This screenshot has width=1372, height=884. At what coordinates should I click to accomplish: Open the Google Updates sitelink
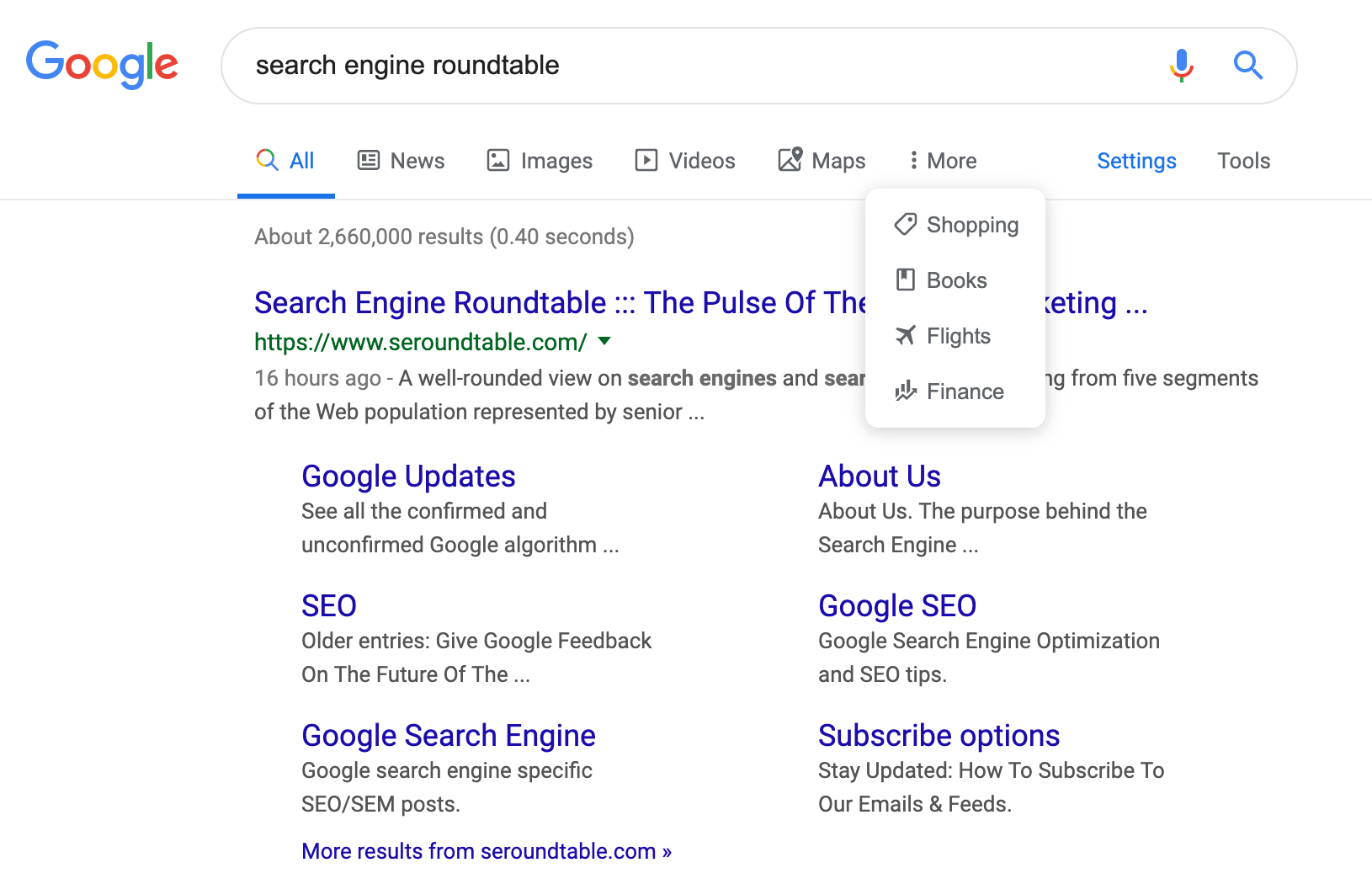(408, 476)
